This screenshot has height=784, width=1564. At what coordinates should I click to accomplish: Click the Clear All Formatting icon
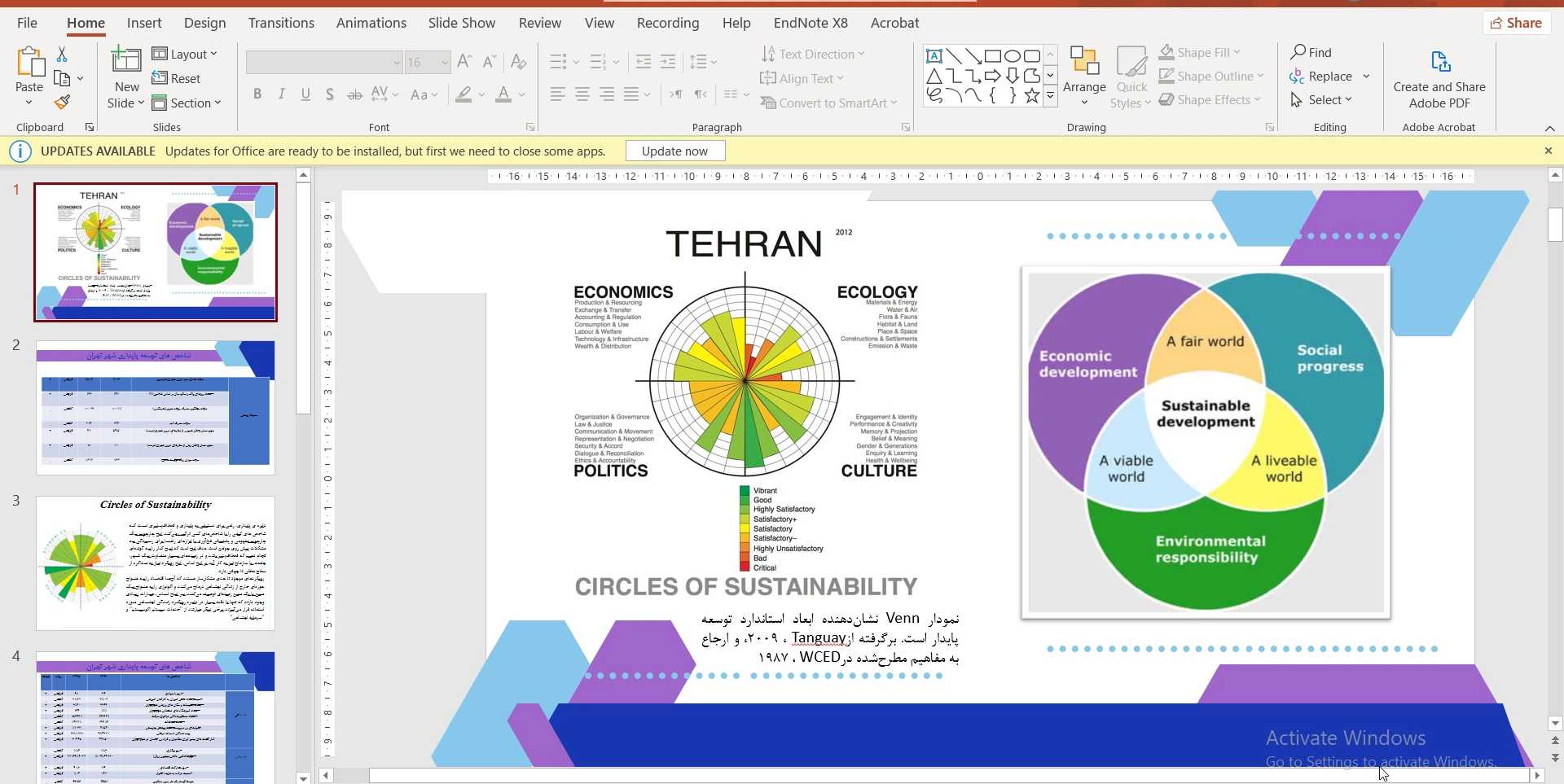click(518, 62)
